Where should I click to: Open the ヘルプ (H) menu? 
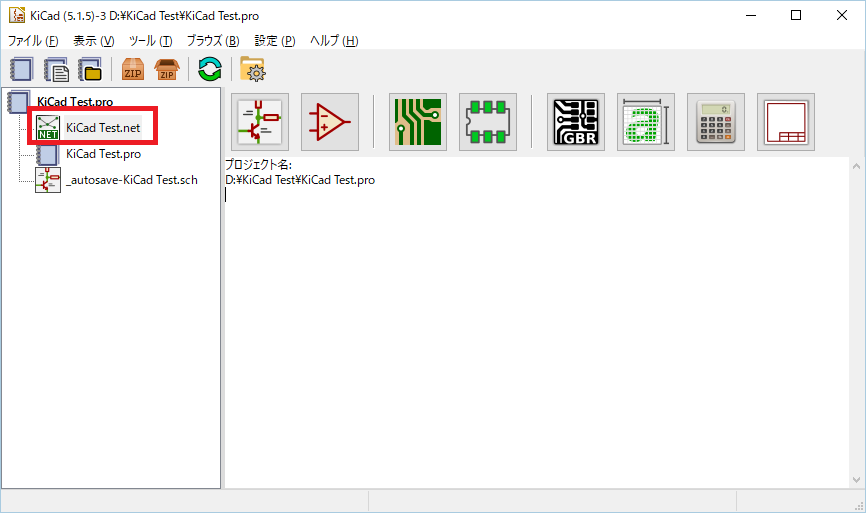click(x=334, y=41)
